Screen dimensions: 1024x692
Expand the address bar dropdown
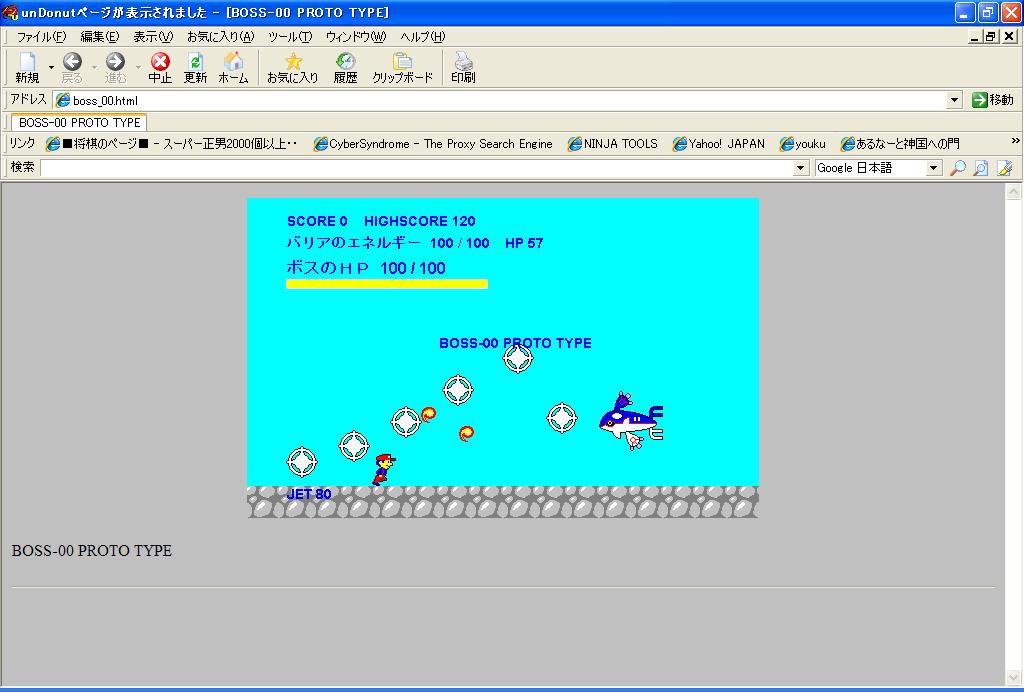point(954,101)
